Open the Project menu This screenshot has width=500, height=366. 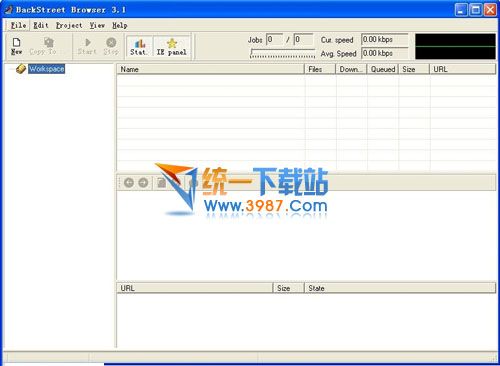coord(69,25)
